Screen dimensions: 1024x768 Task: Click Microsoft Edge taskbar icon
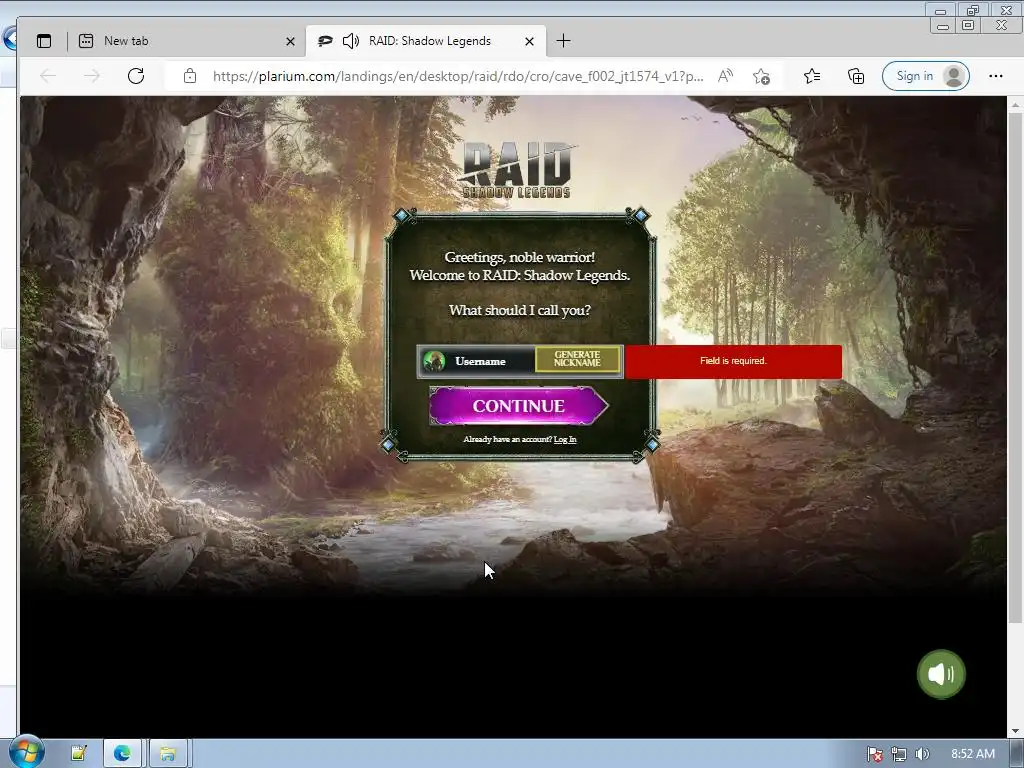(122, 754)
